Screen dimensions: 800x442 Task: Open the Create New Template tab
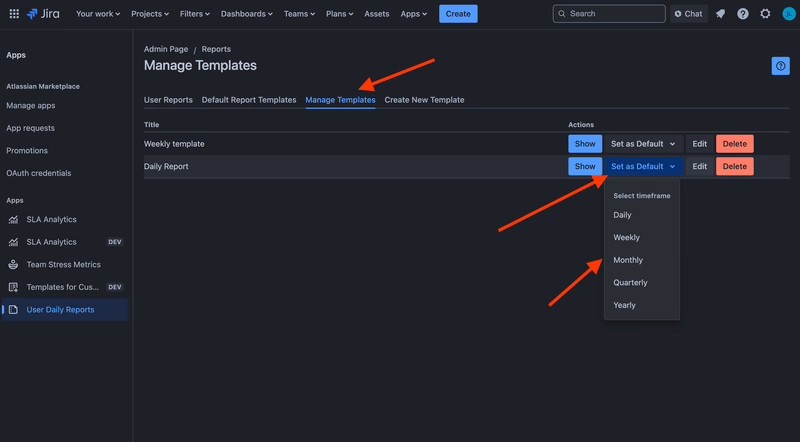point(424,100)
